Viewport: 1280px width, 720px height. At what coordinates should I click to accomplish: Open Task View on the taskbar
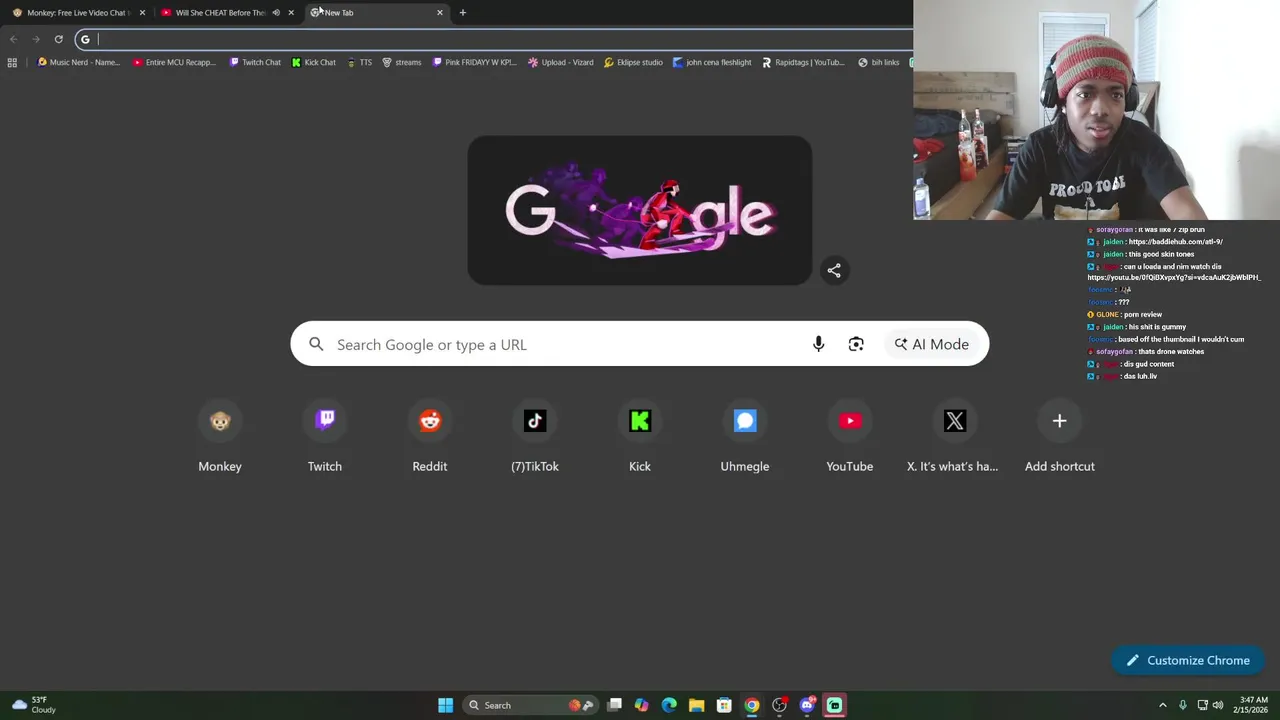[x=615, y=705]
